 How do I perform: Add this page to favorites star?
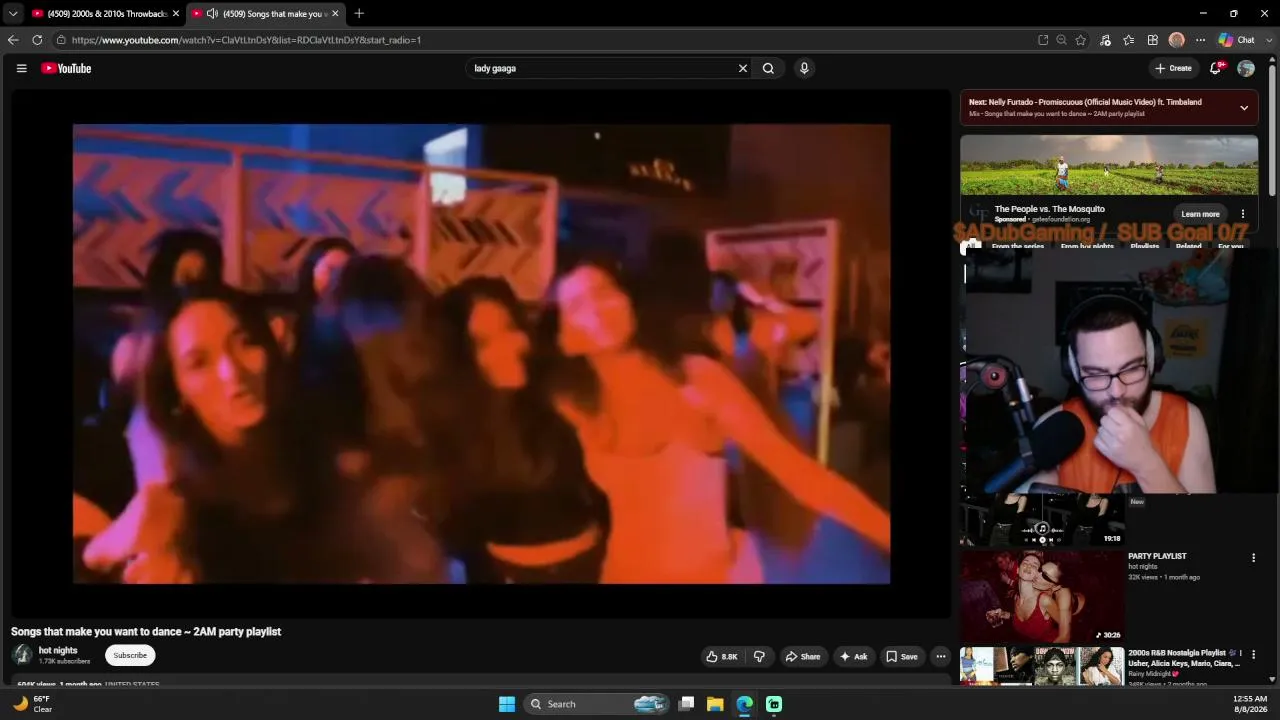click(1081, 40)
